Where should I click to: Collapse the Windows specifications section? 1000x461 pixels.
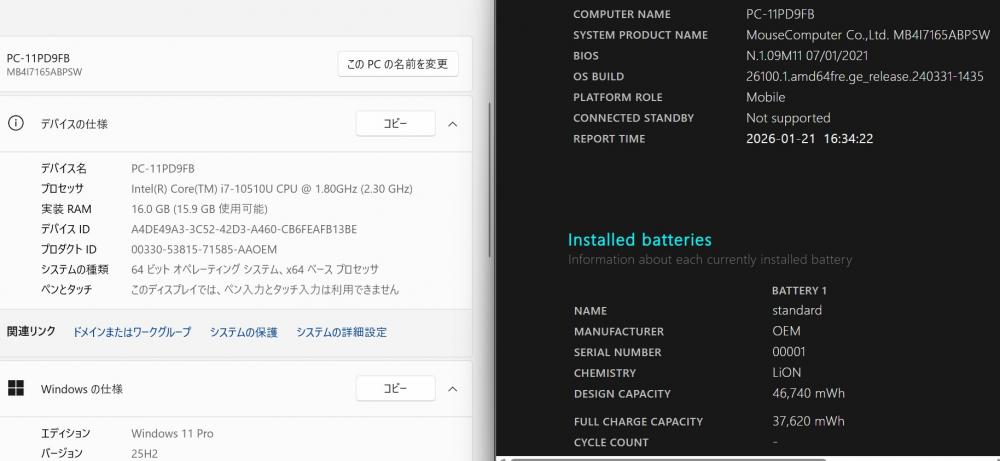coord(453,388)
